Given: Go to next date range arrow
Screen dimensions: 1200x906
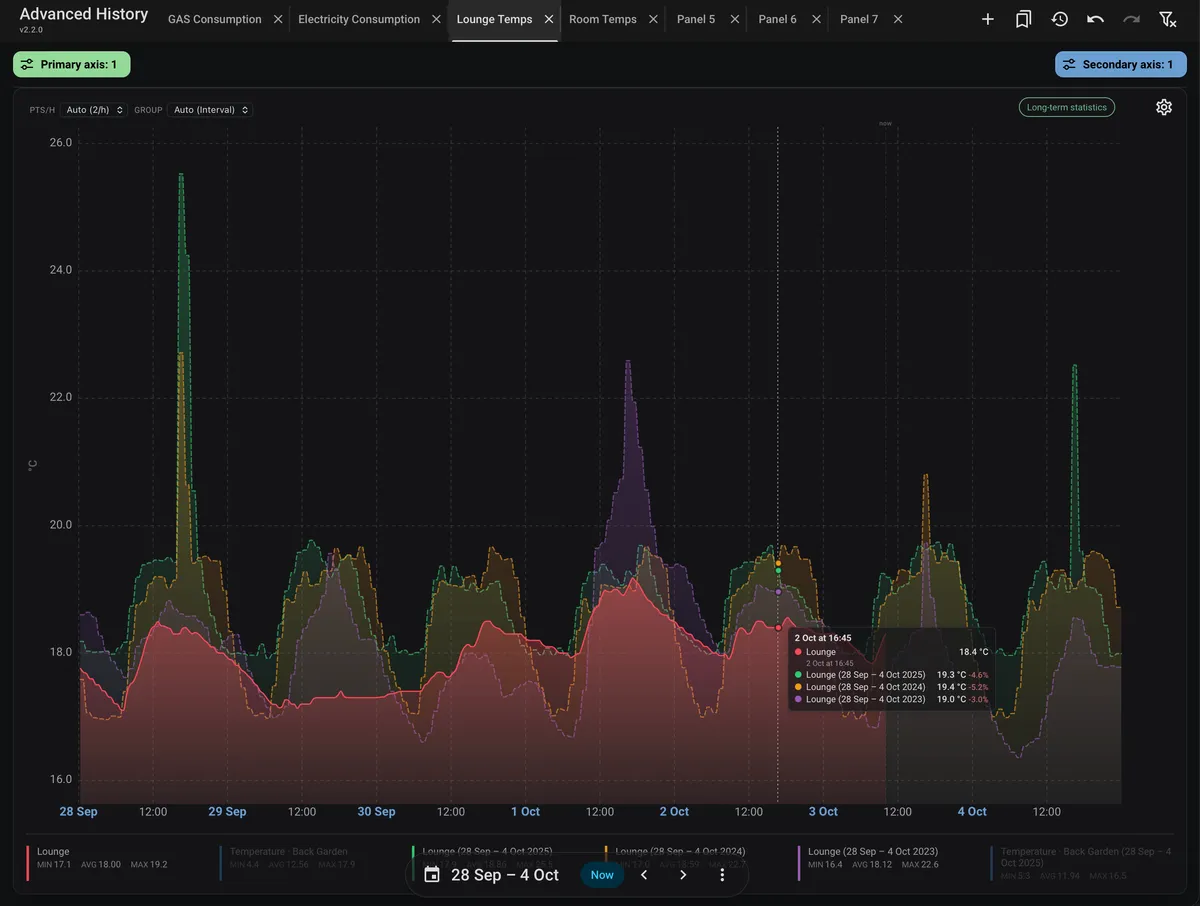Looking at the screenshot, I should (683, 875).
